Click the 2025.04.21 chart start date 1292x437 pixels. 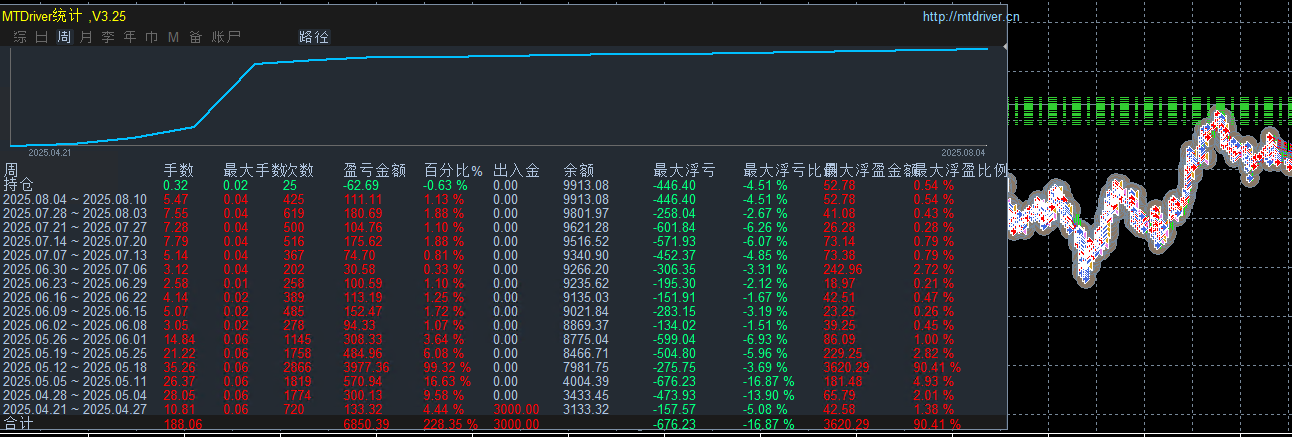click(x=49, y=153)
